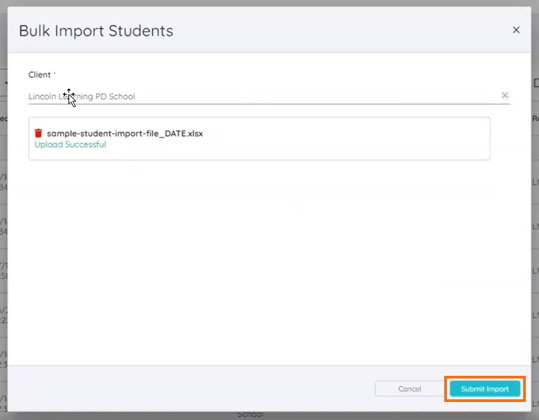Click blank dialog body below the upload box
The image size is (539, 420).
click(269, 261)
